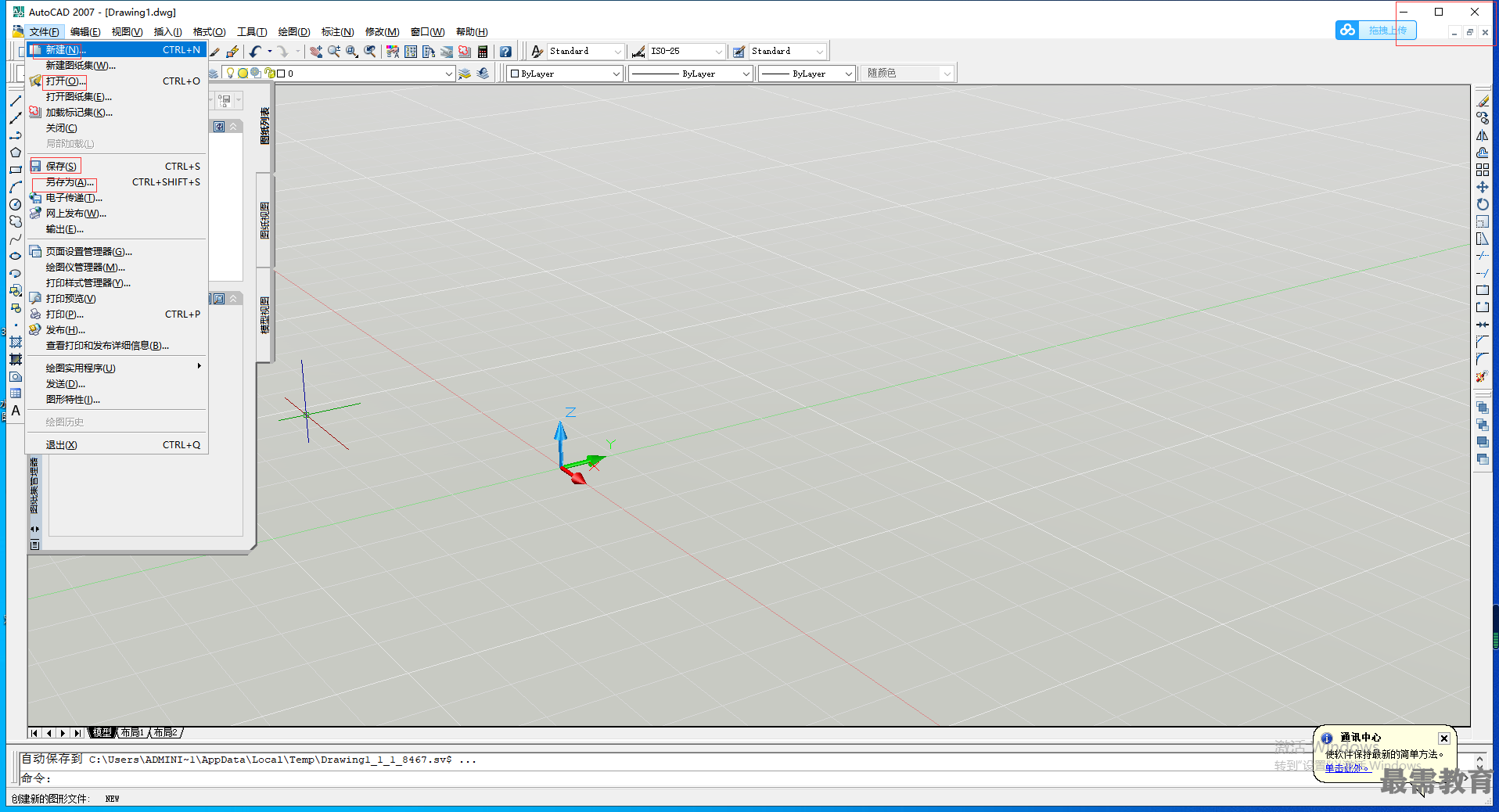Choose 另存为(A) from File menu
The width and height of the screenshot is (1499, 812).
(117, 181)
